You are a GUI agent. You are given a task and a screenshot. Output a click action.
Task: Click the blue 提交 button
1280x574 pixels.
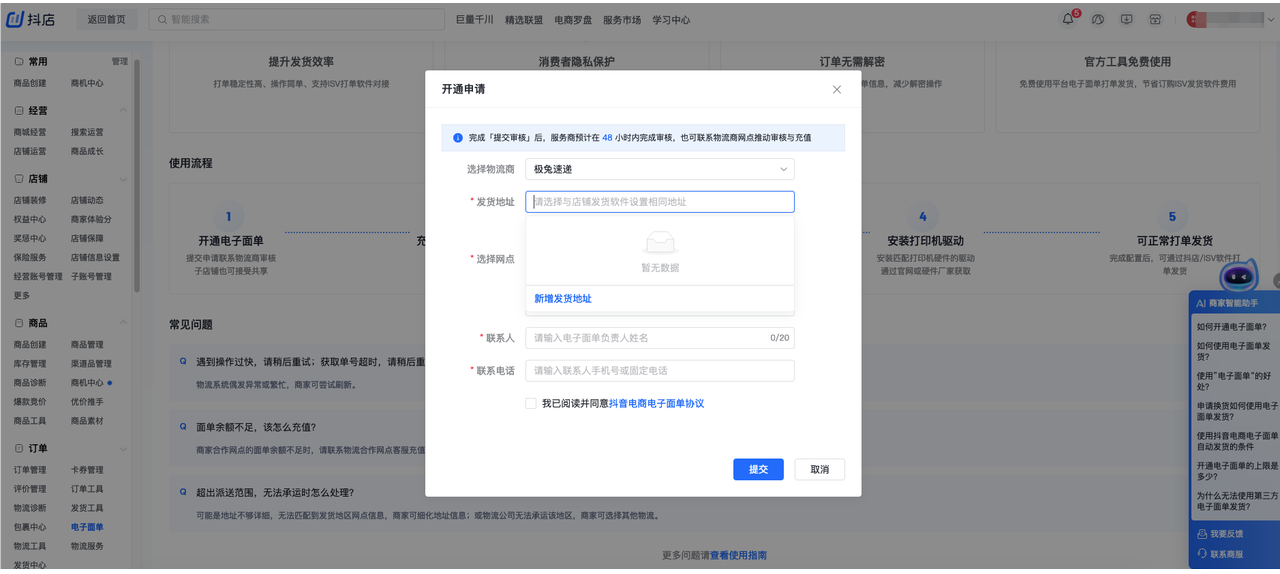point(759,469)
